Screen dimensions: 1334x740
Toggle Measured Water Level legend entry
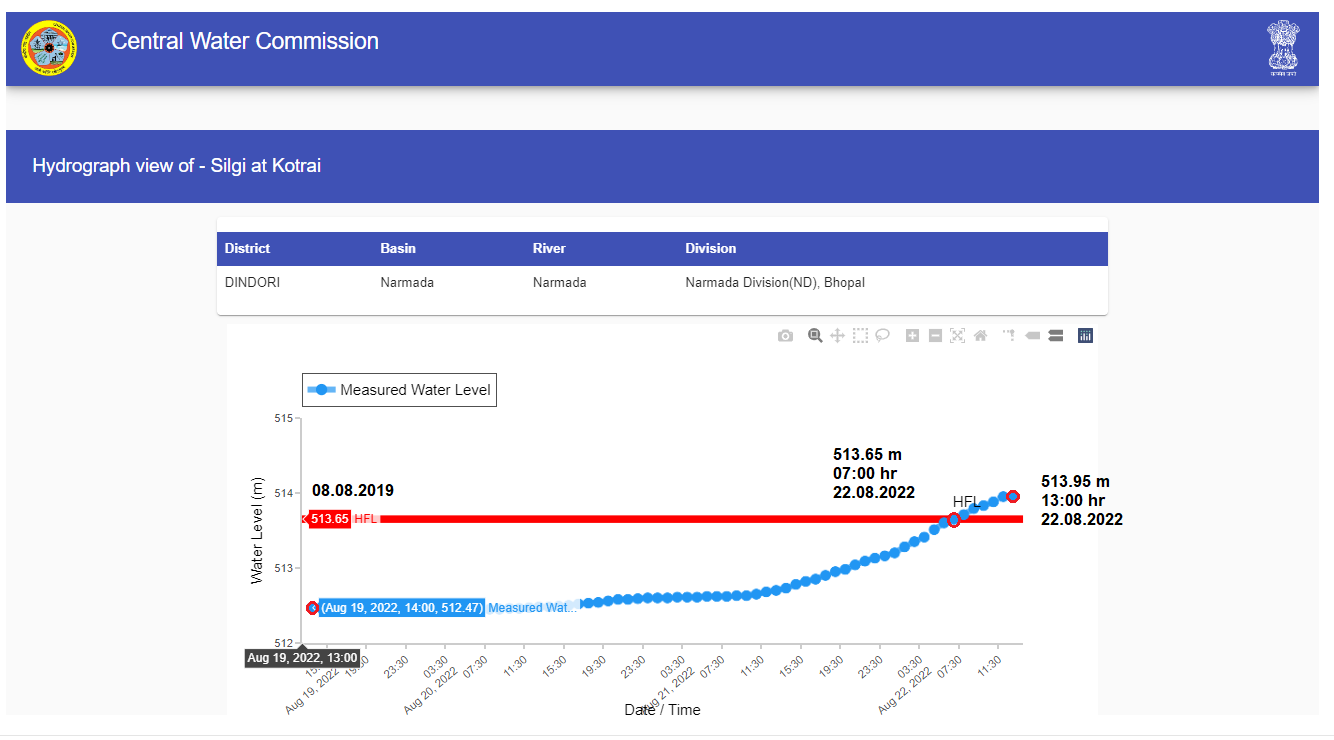click(400, 390)
